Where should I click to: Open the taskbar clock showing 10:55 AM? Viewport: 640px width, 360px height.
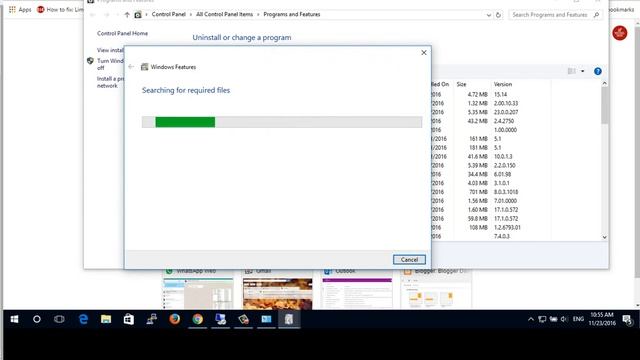click(x=602, y=319)
